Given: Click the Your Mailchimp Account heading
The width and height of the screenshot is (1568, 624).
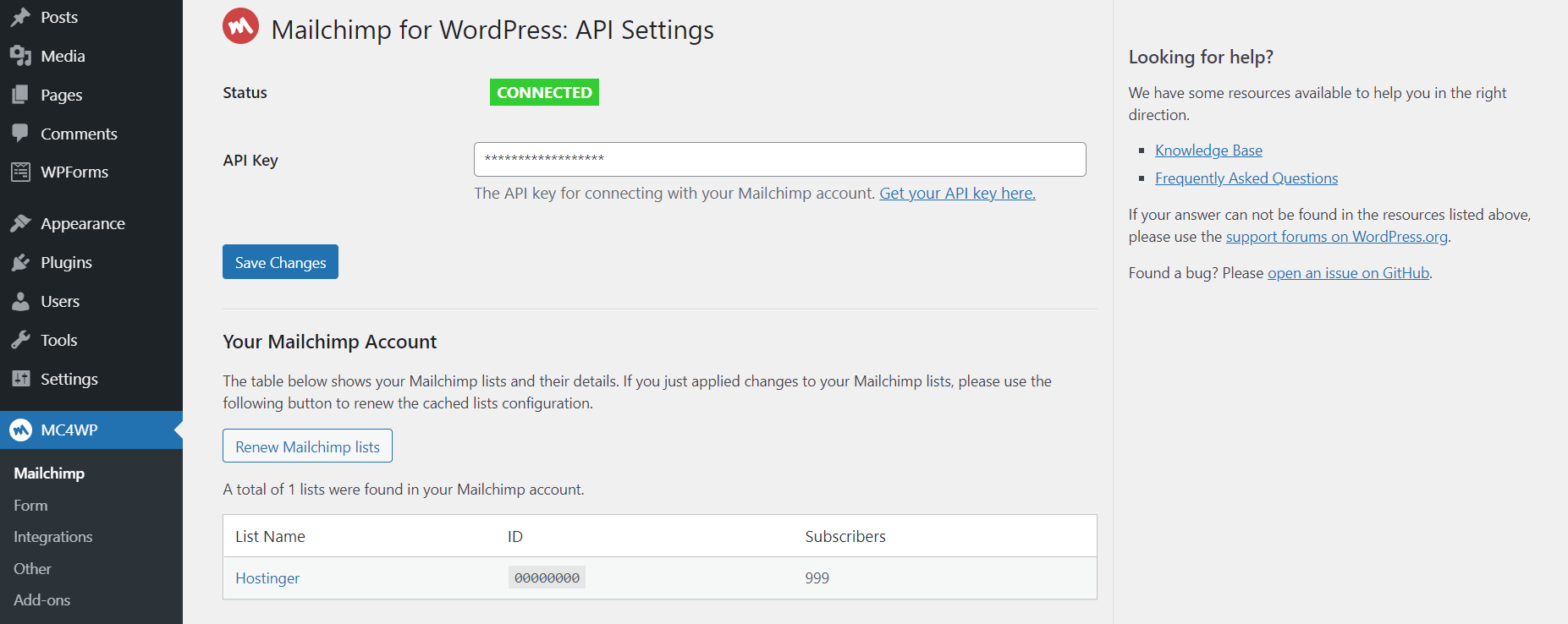Looking at the screenshot, I should [330, 342].
